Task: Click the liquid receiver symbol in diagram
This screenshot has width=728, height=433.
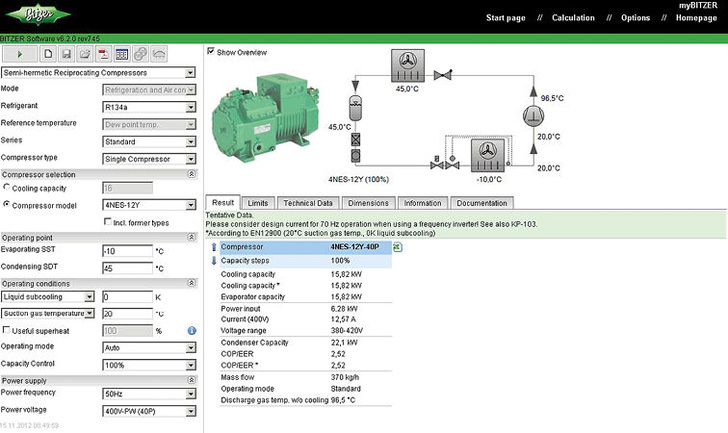Action: [x=355, y=108]
